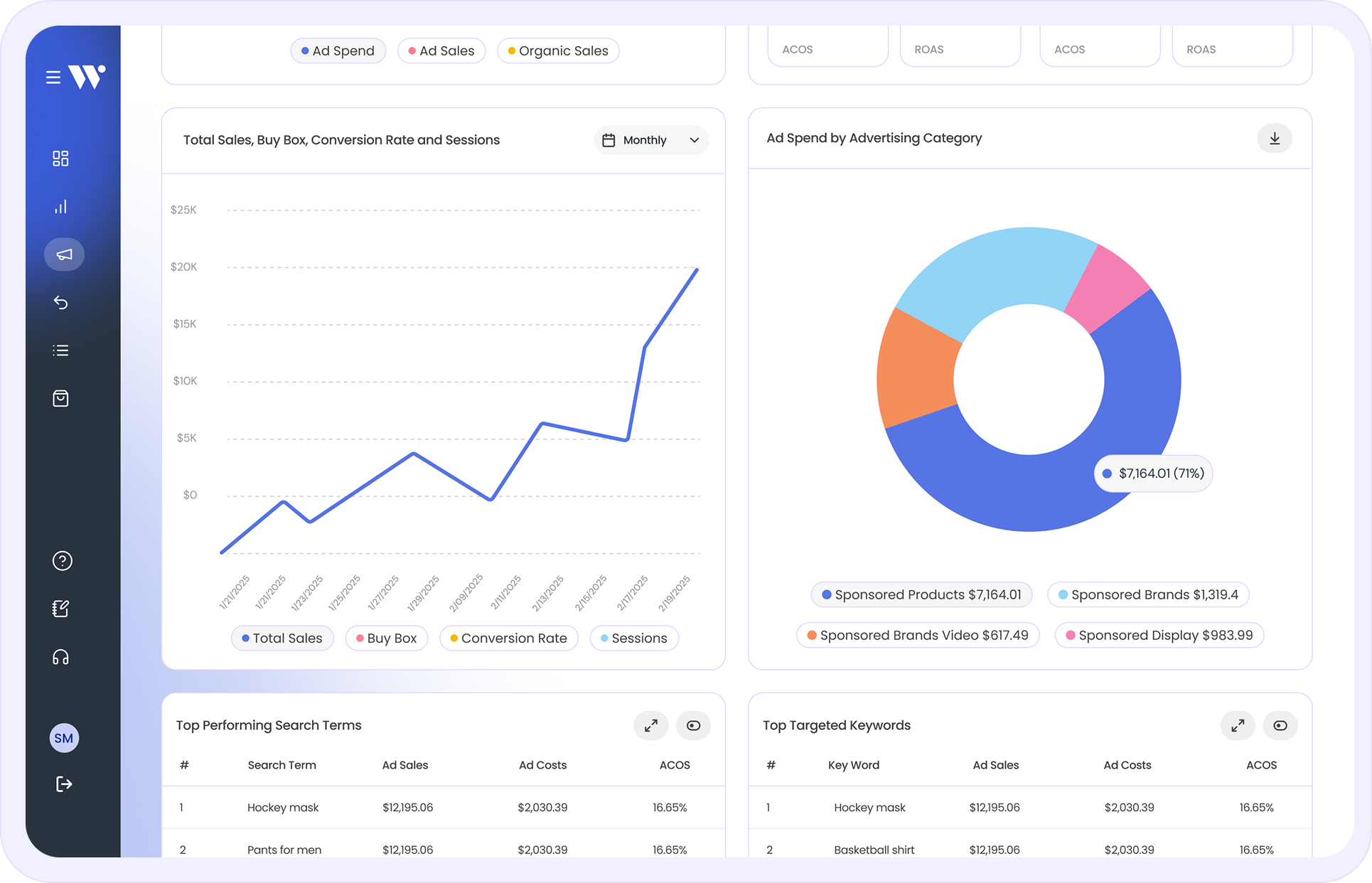Open the shopping bag sidebar icon
Image resolution: width=1372 pixels, height=883 pixels.
click(x=60, y=398)
